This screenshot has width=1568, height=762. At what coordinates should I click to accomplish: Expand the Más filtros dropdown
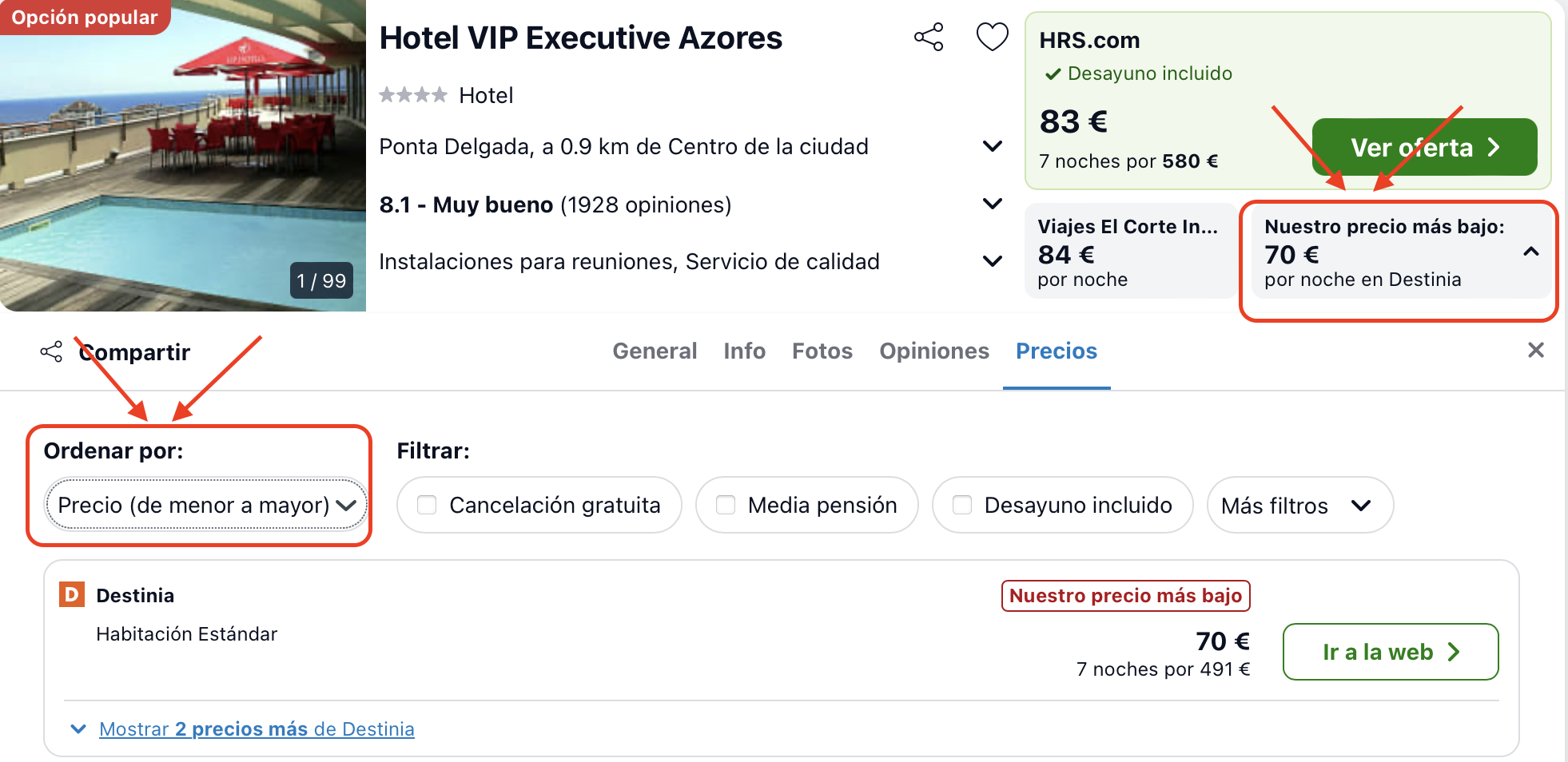1299,505
